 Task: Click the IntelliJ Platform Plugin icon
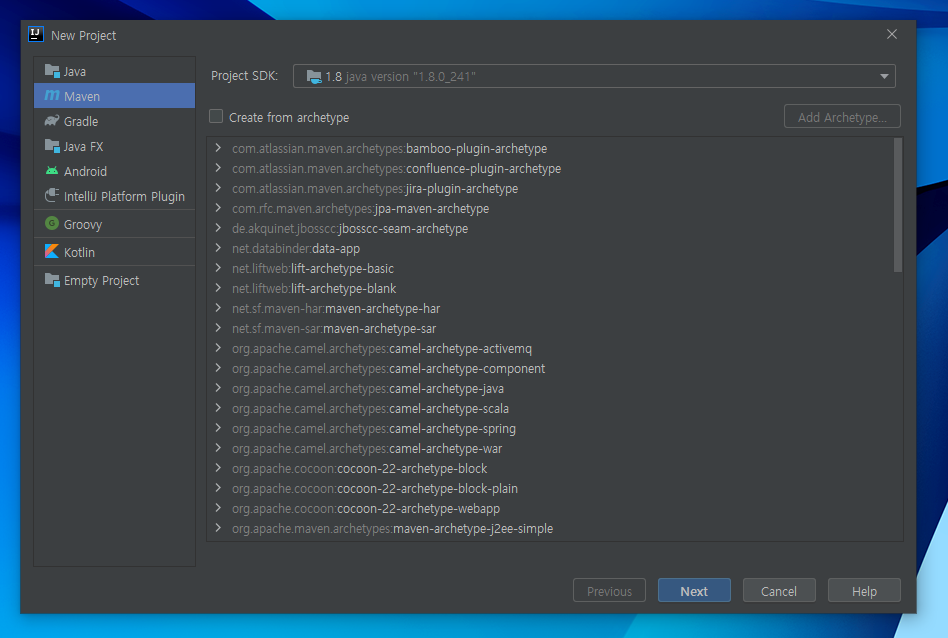pos(52,196)
